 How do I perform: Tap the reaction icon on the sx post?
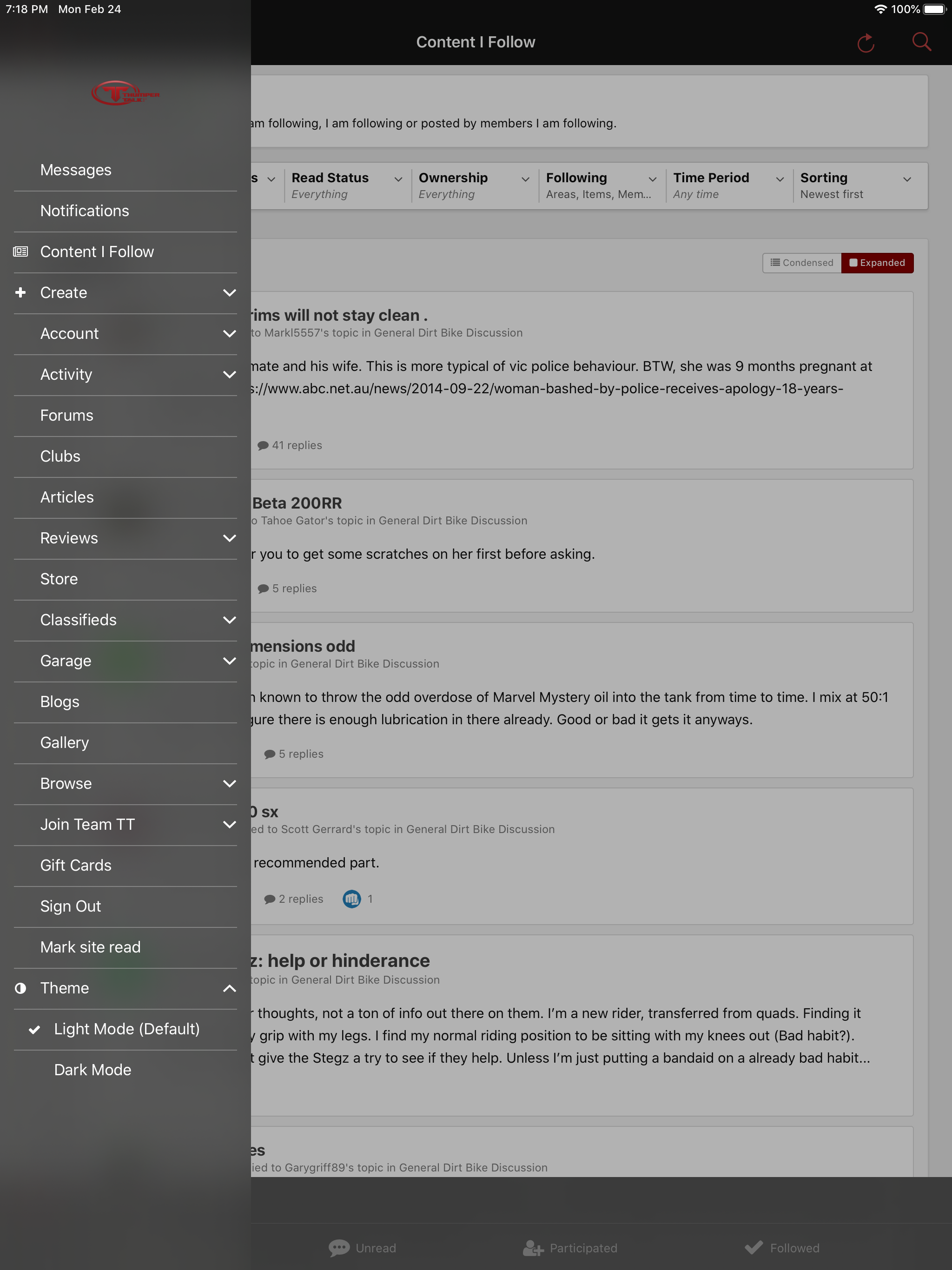click(351, 899)
